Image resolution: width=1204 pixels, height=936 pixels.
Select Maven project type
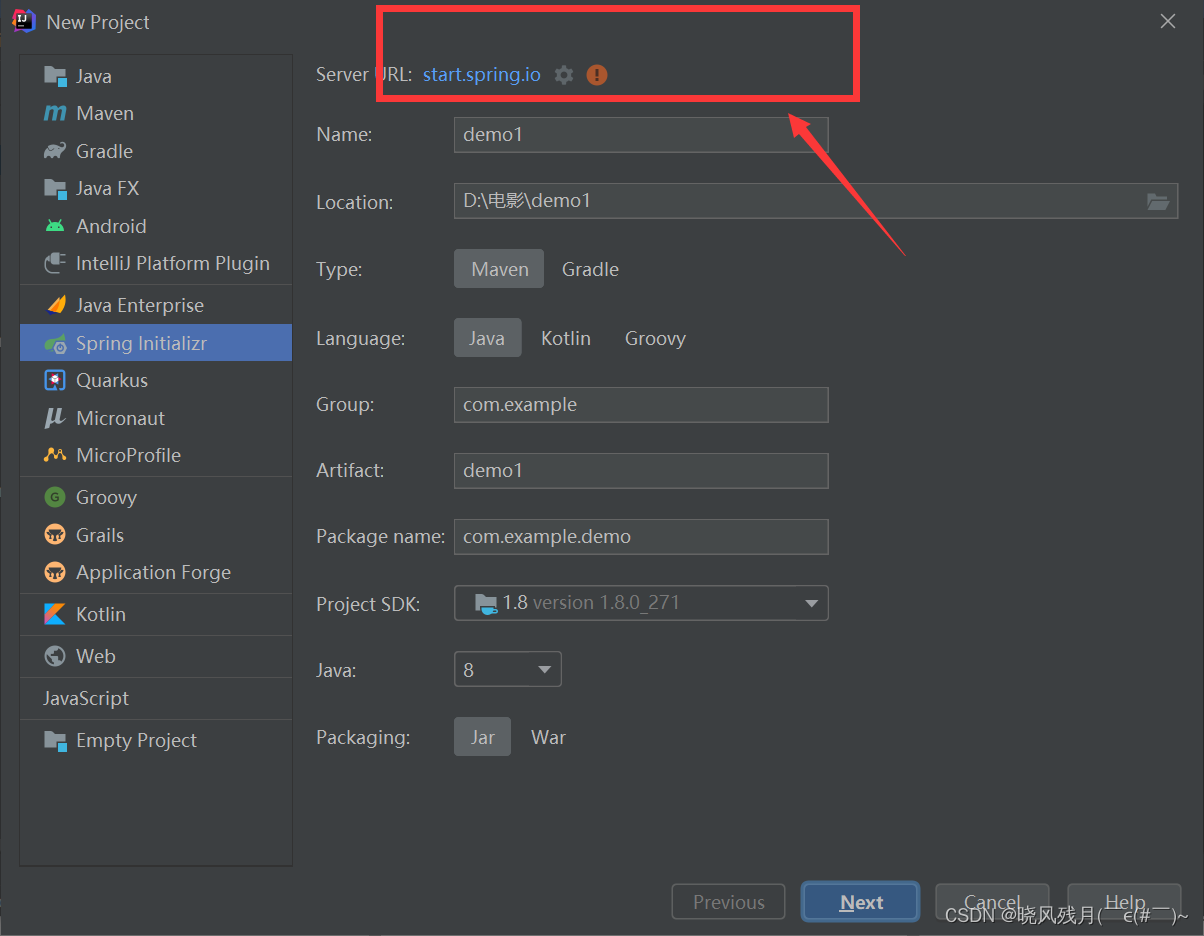499,269
